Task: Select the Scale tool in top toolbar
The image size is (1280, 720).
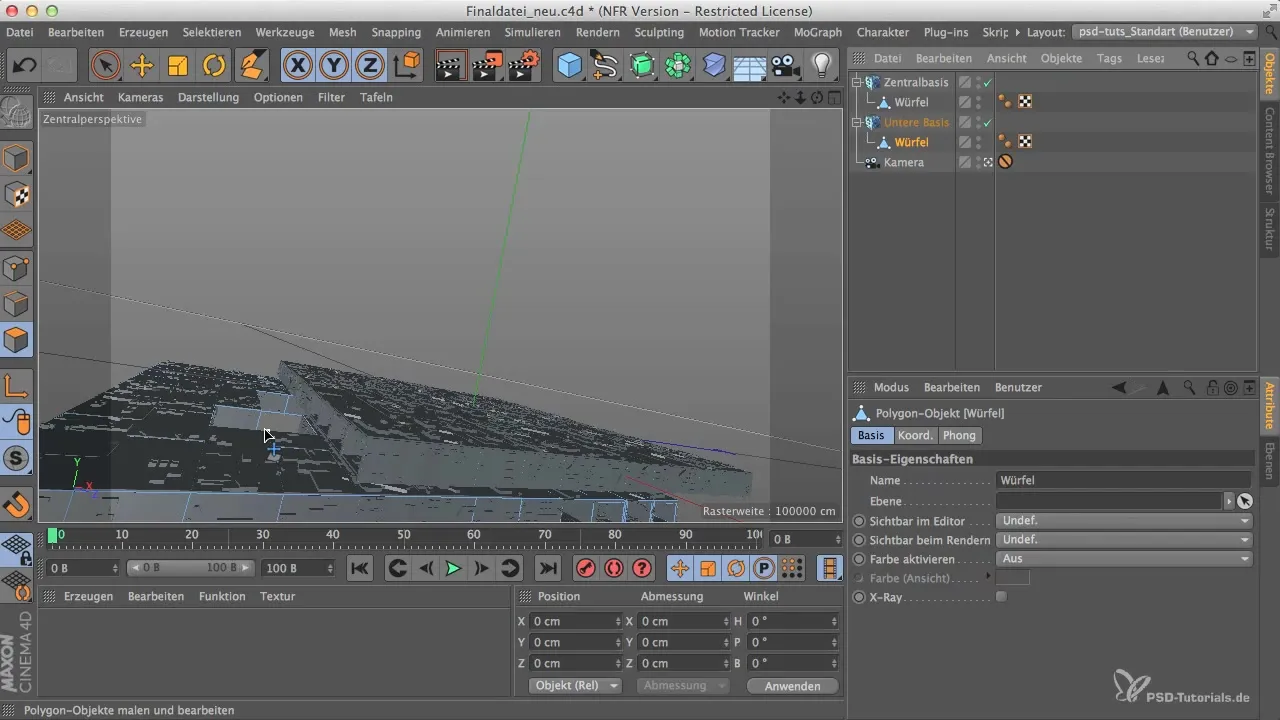Action: (178, 66)
